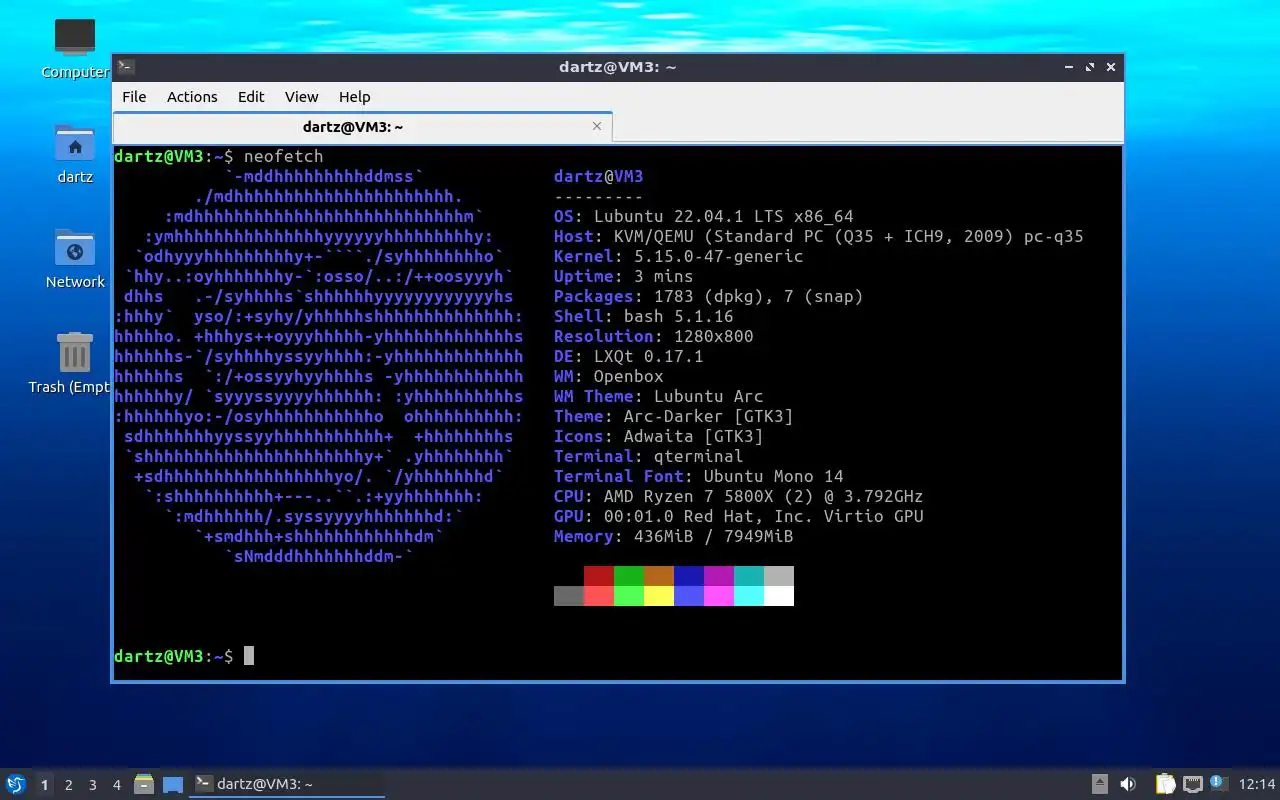
Task: Click the 'Terminal: qterminal' line
Action: click(649, 456)
